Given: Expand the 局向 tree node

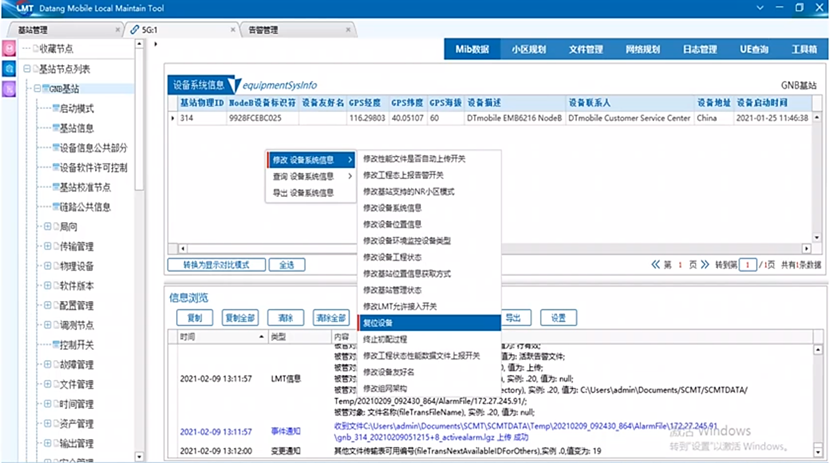Looking at the screenshot, I should point(47,226).
